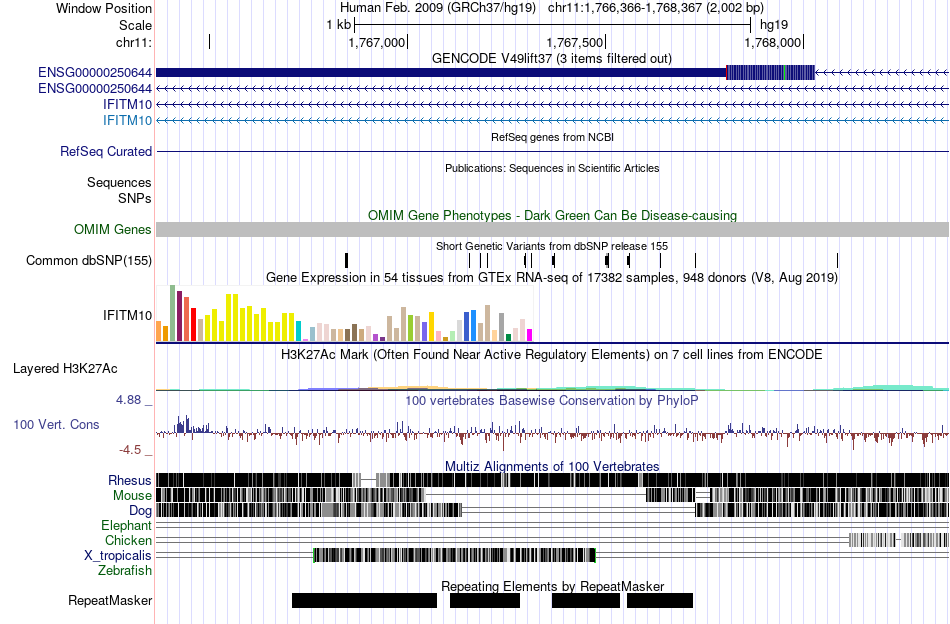This screenshot has height=624, width=950.
Task: Click the 'hg19' text beside the scale bar
Action: point(774,25)
